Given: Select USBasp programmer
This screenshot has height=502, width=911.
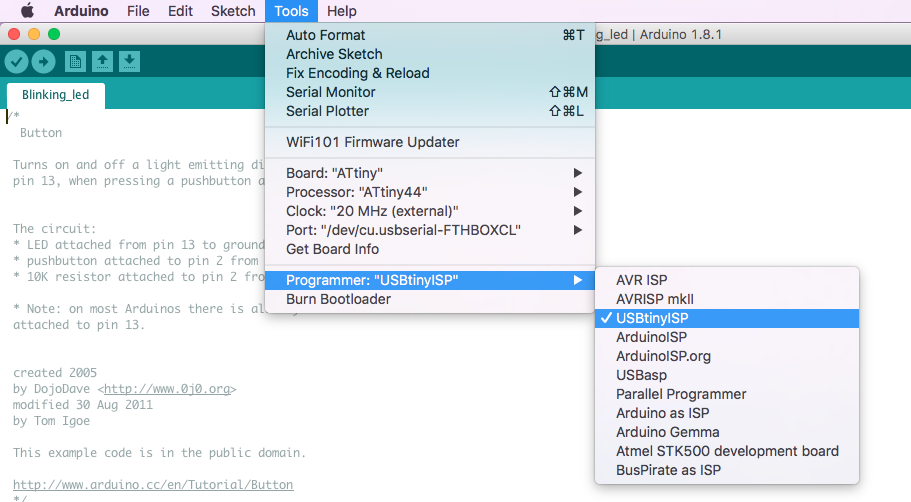Looking at the screenshot, I should [727, 375].
